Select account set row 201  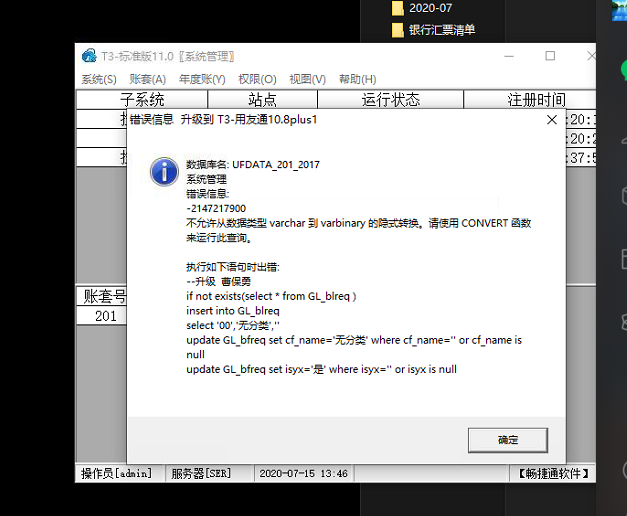pos(102,316)
